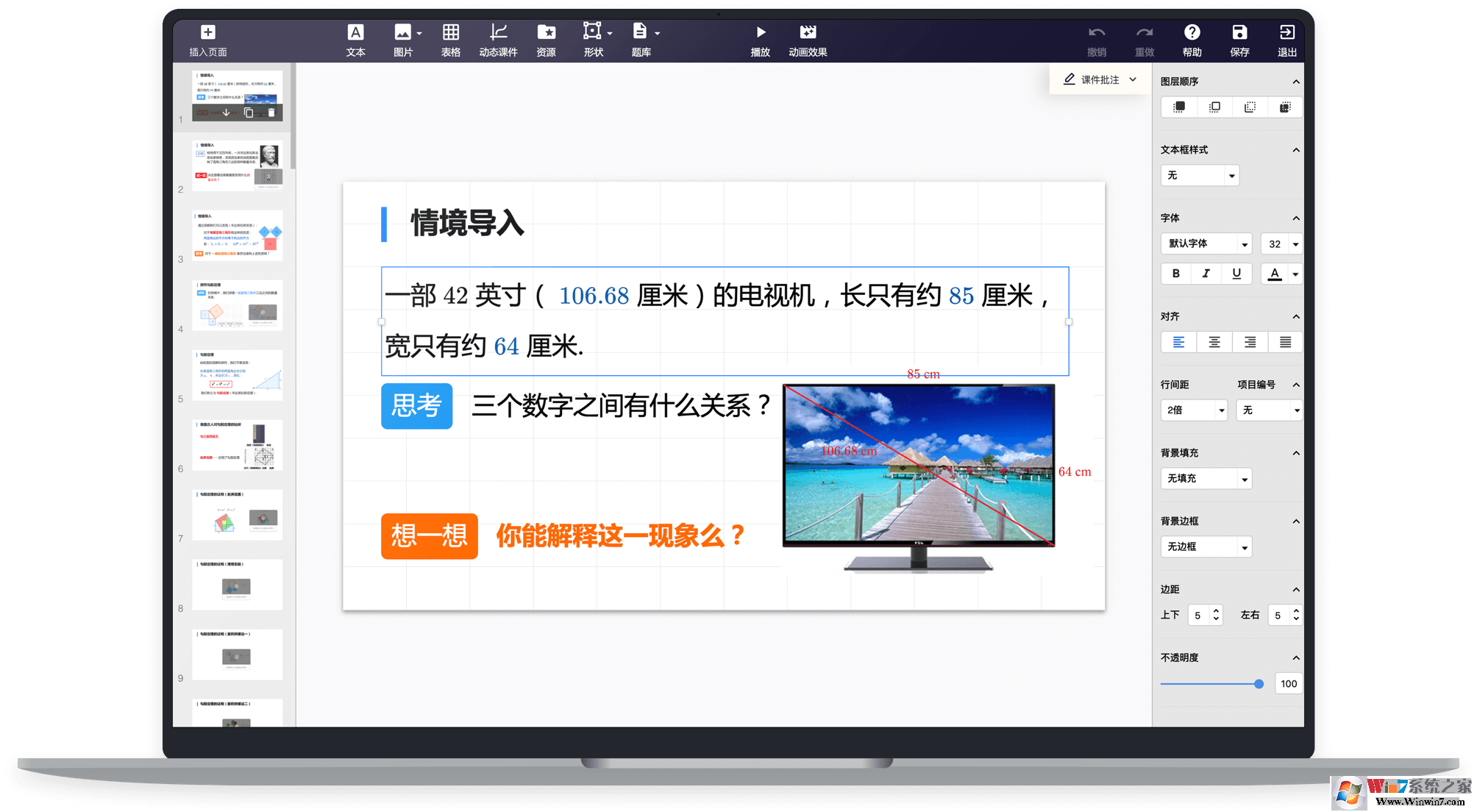Open the 课件批注 annotation menu

pyautogui.click(x=1098, y=79)
